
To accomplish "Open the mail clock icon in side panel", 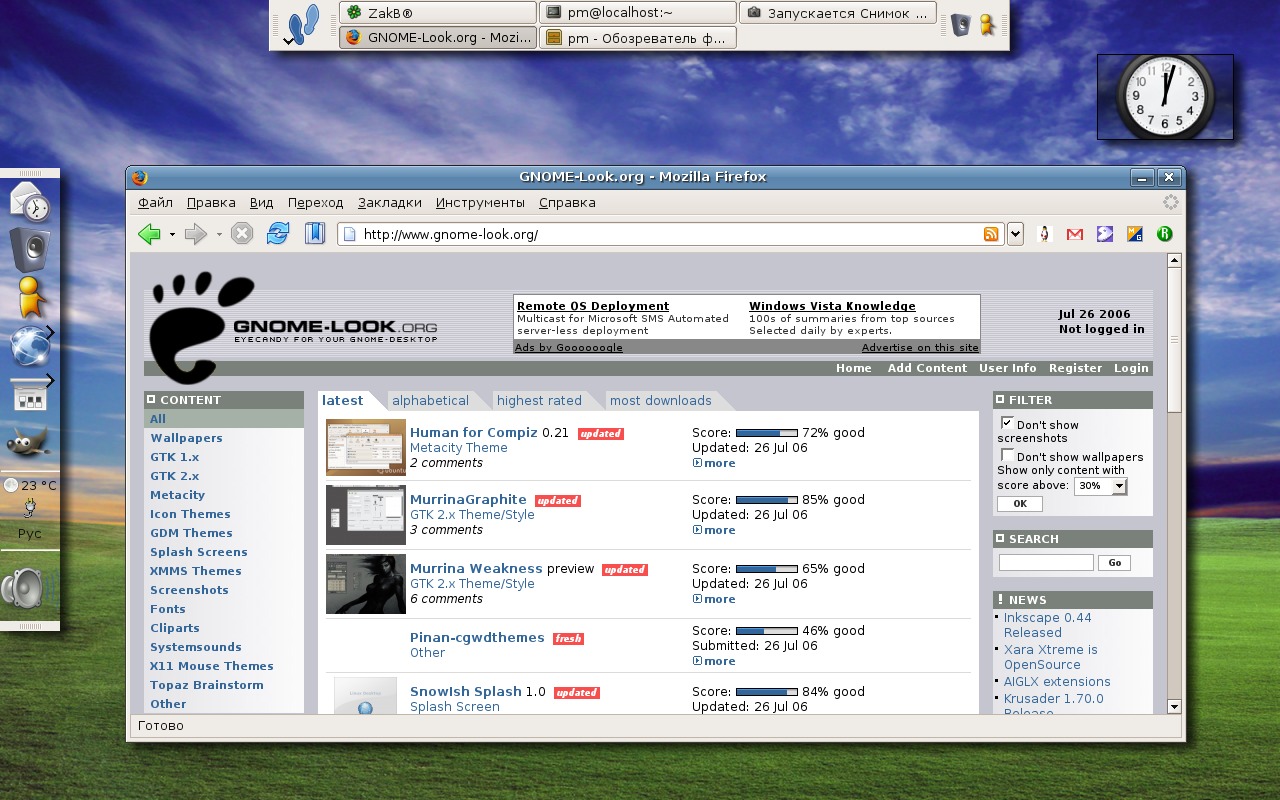I will [x=30, y=201].
